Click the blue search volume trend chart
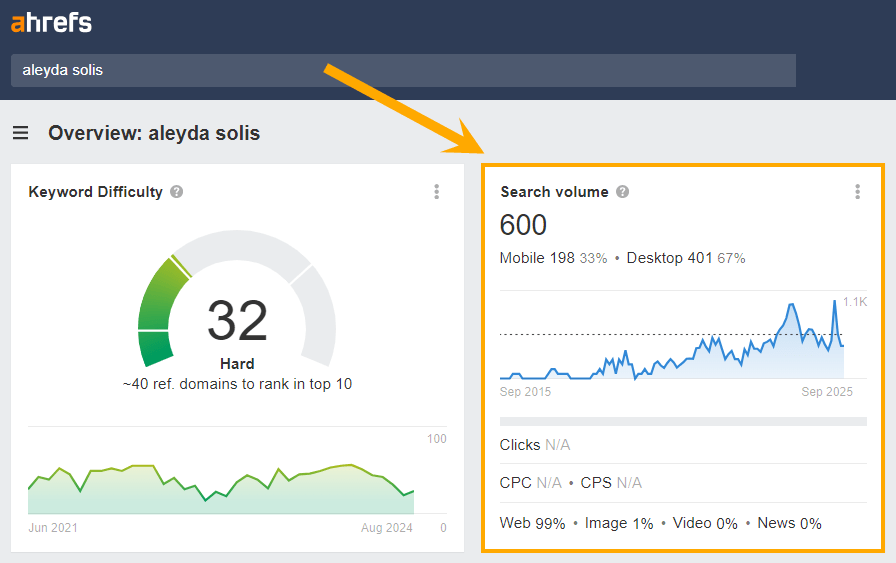This screenshot has height=563, width=896. point(671,340)
